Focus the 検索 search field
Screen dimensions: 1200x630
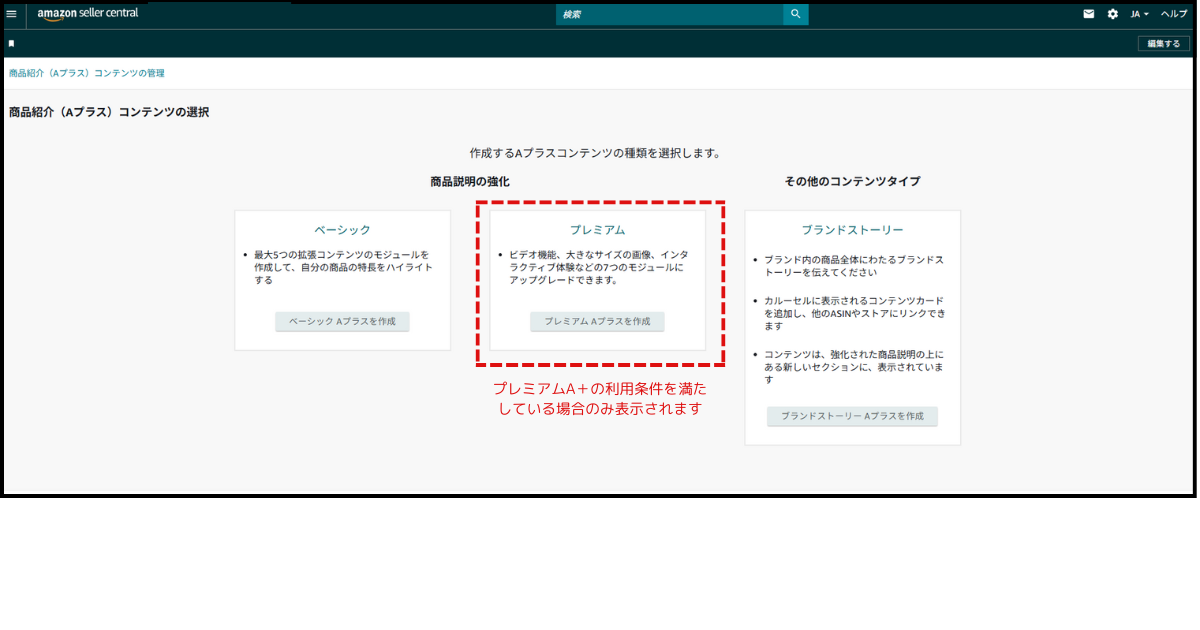tap(670, 14)
